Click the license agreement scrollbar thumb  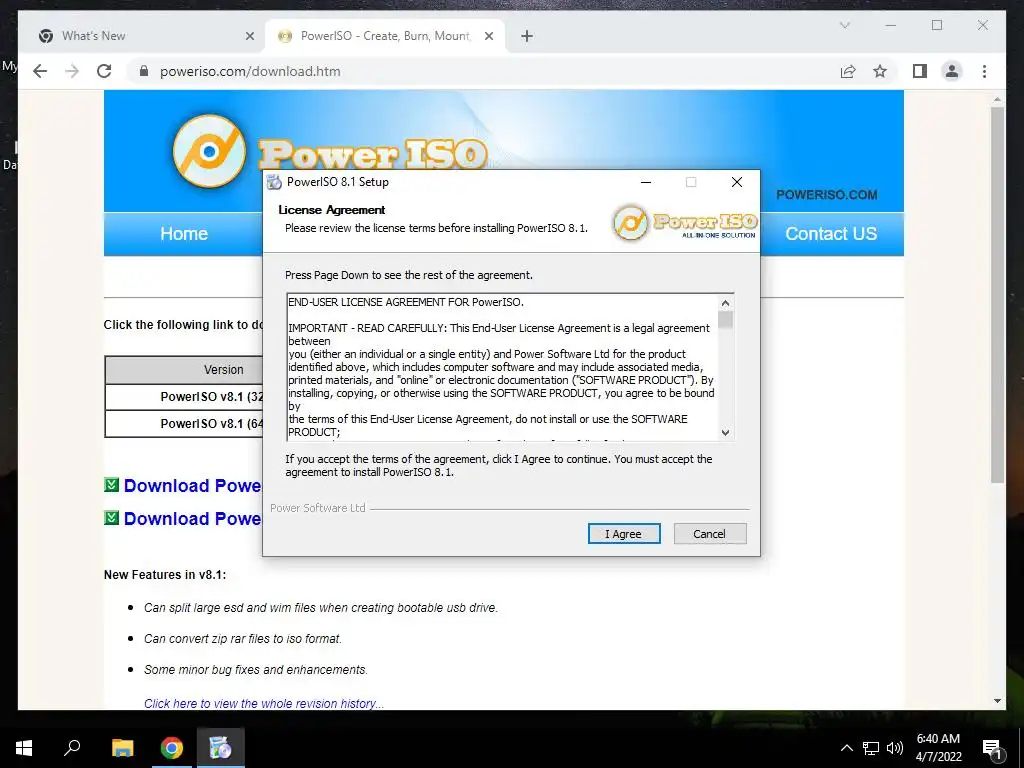725,319
